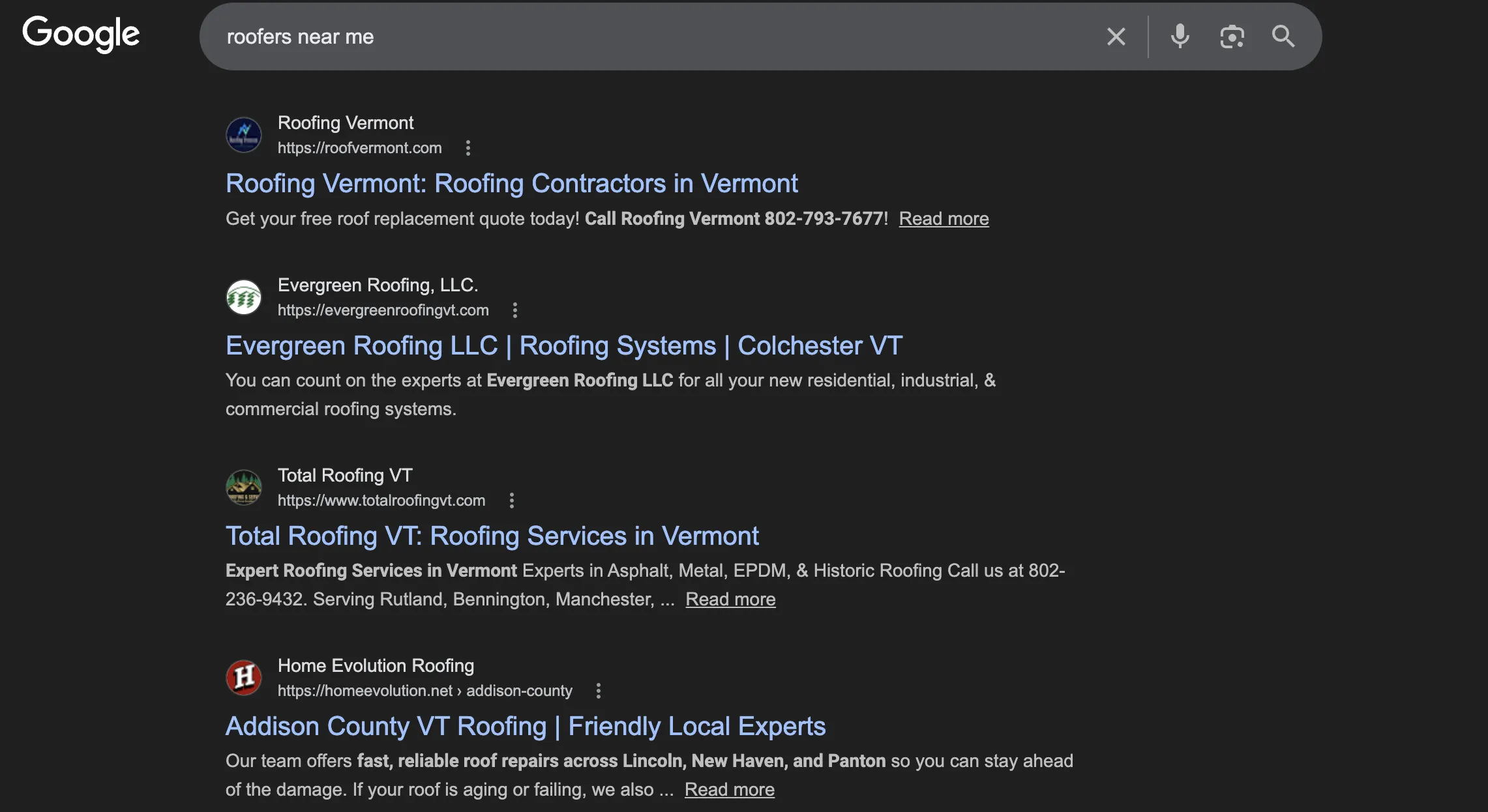Open more options for roofvermont.com result
Viewport: 1488px width, 812px height.
468,148
